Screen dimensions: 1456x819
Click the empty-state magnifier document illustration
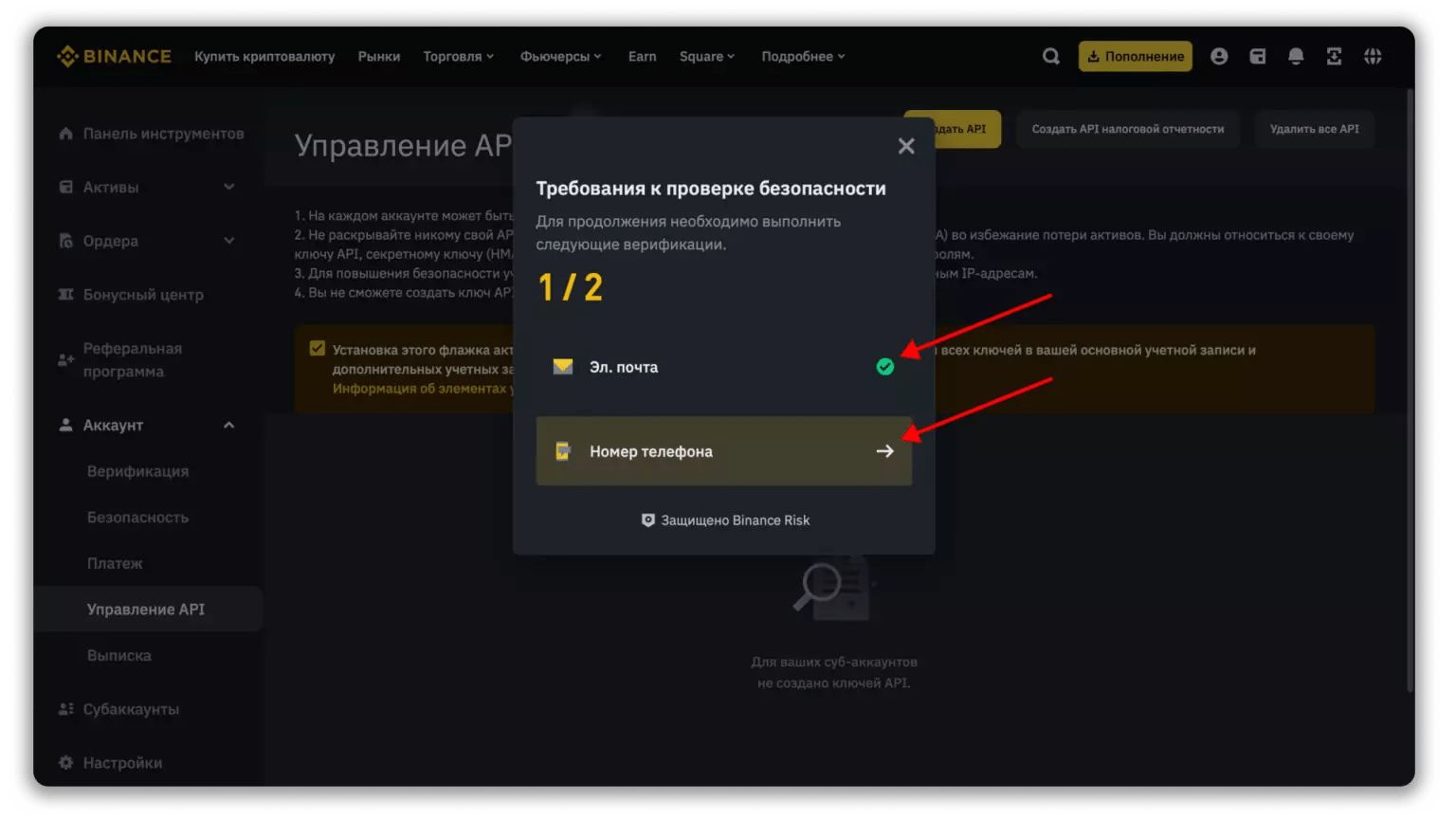click(x=832, y=588)
